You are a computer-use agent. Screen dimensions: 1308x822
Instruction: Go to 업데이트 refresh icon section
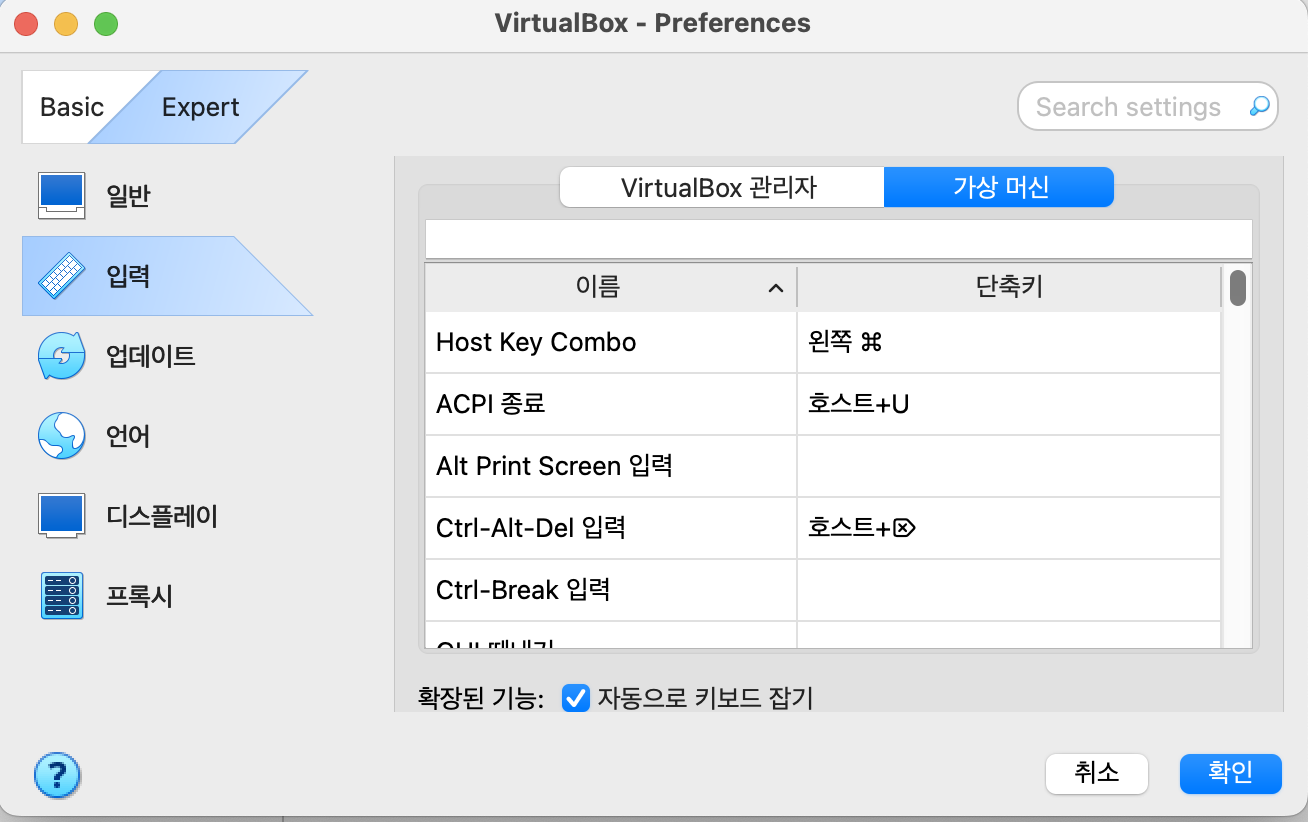click(x=62, y=356)
